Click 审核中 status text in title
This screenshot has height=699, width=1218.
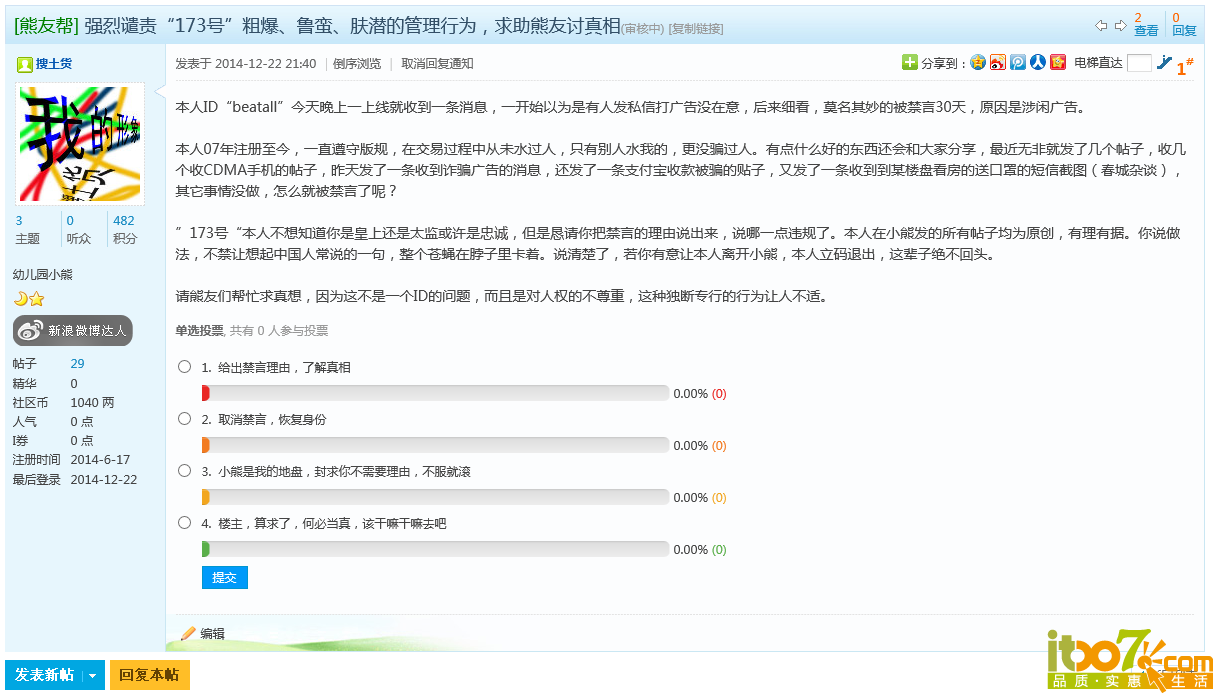(x=643, y=29)
